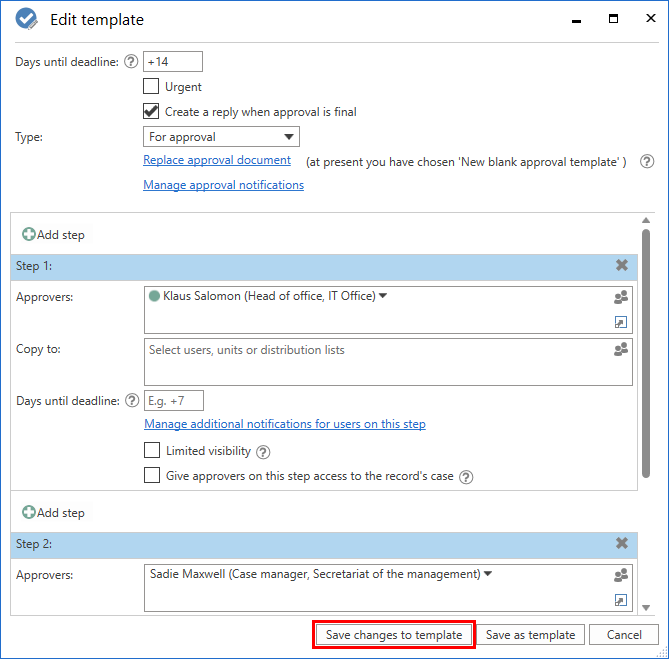Viewport: 669px width, 659px height.
Task: Click the steps list vertical scrollbar
Action: point(646,350)
